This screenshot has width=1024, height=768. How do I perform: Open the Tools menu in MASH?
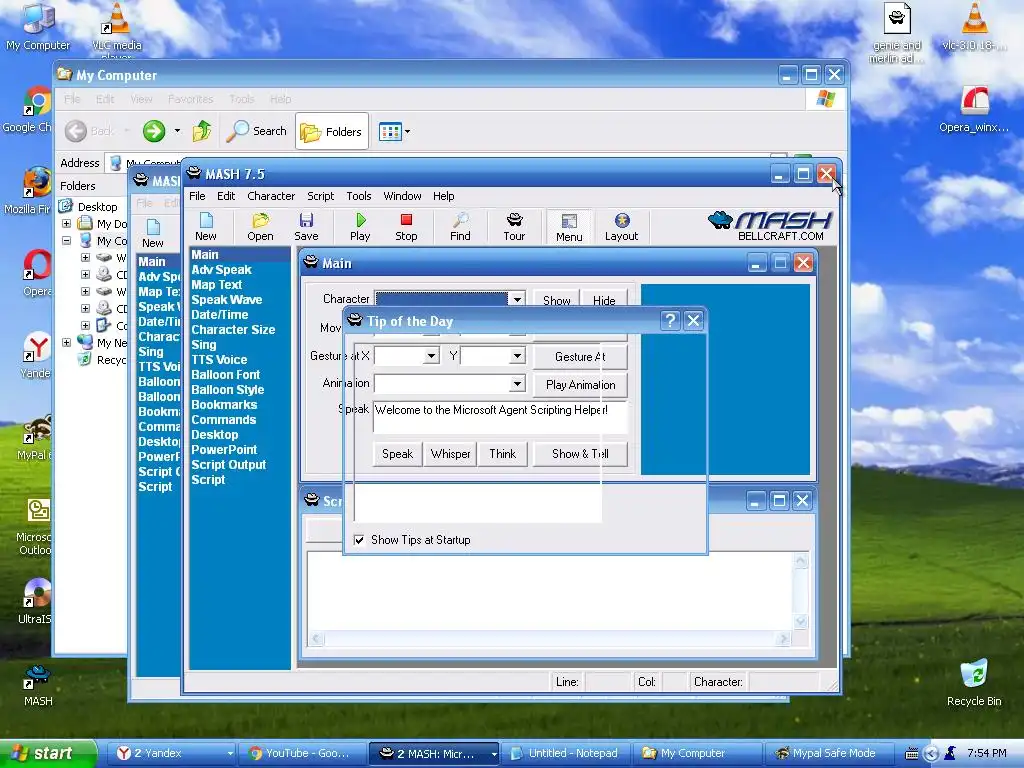tap(359, 196)
